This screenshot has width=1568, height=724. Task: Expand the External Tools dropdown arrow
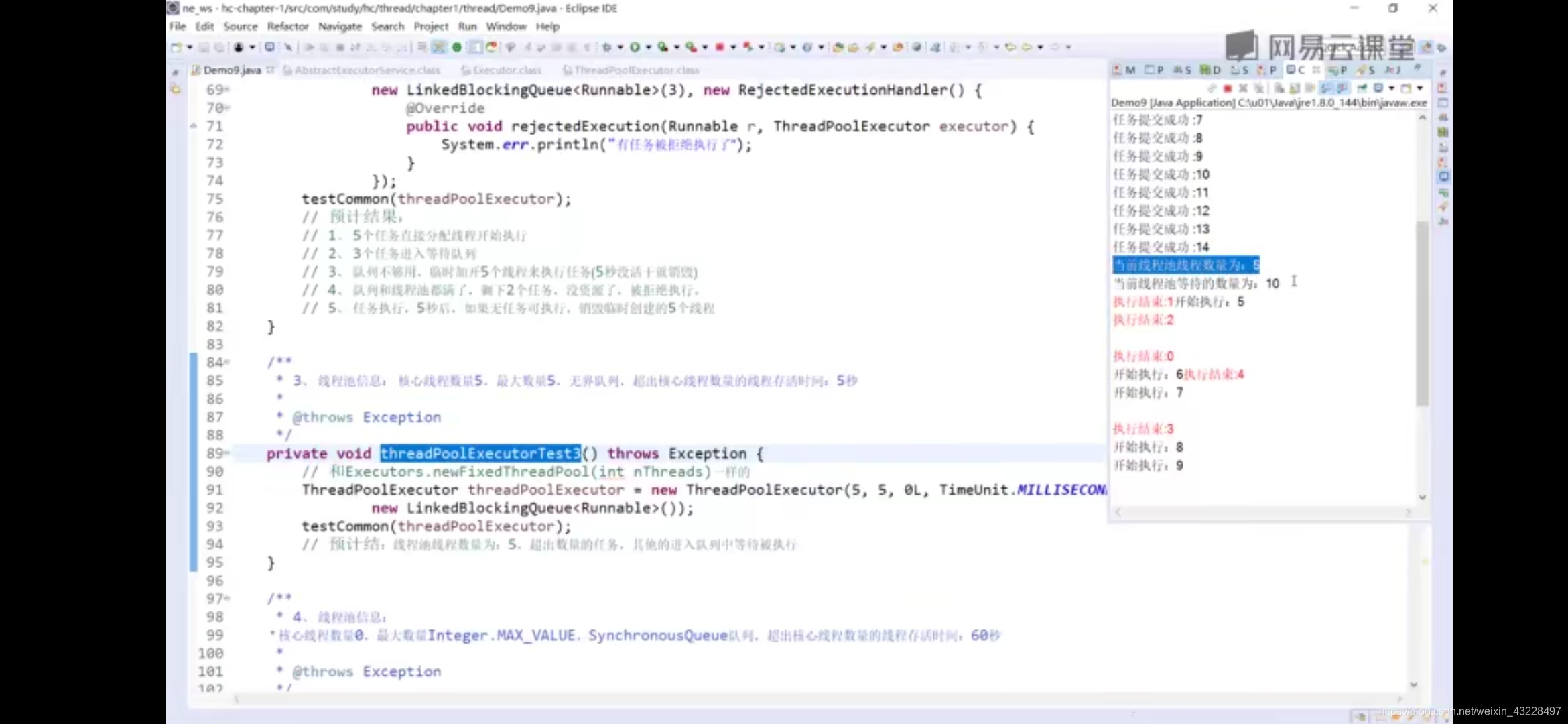pyautogui.click(x=704, y=47)
